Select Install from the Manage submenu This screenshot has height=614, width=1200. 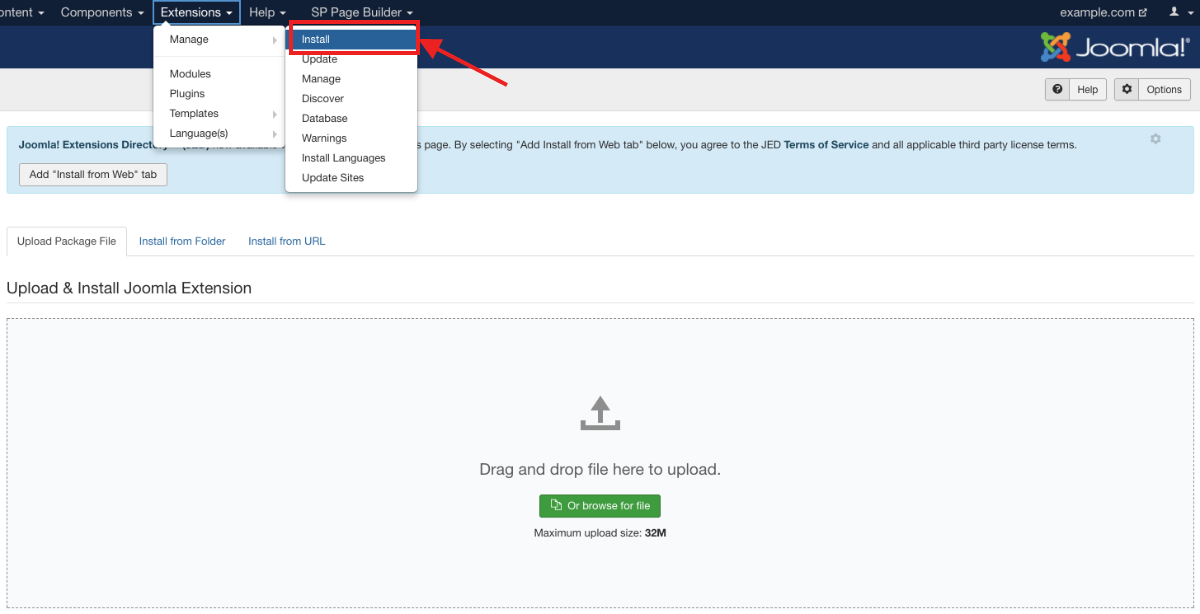(352, 40)
